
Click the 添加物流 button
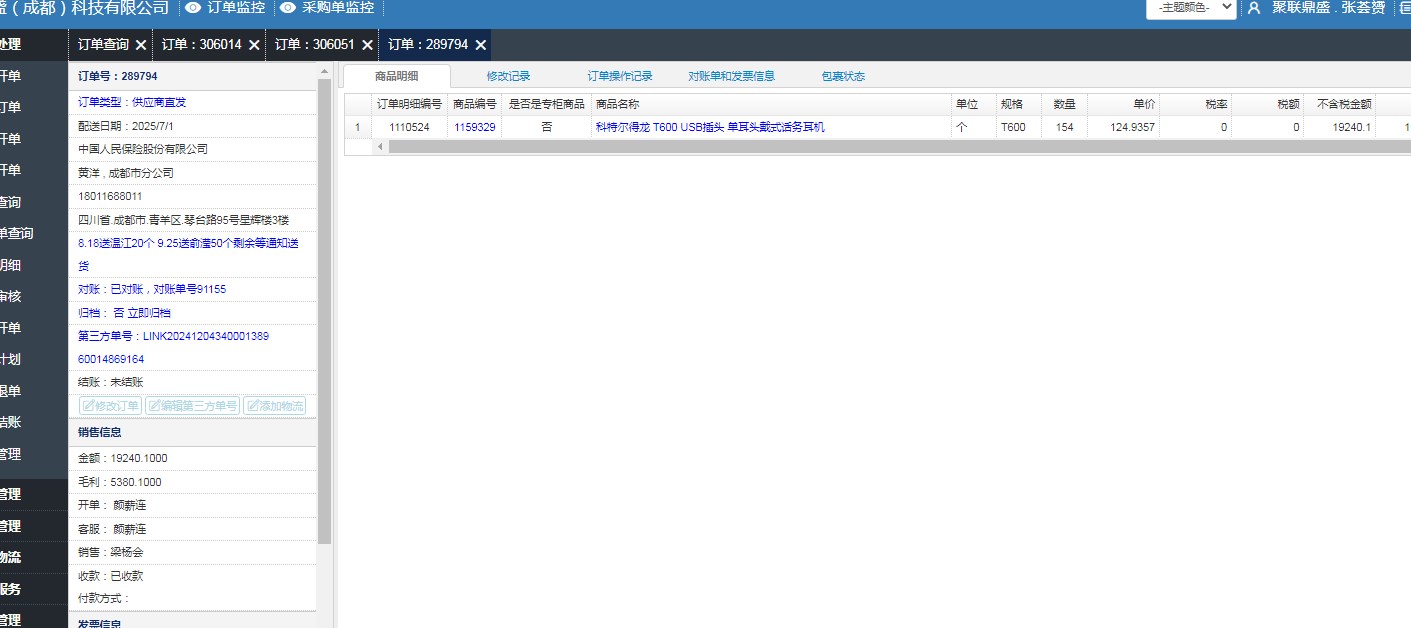[x=274, y=406]
